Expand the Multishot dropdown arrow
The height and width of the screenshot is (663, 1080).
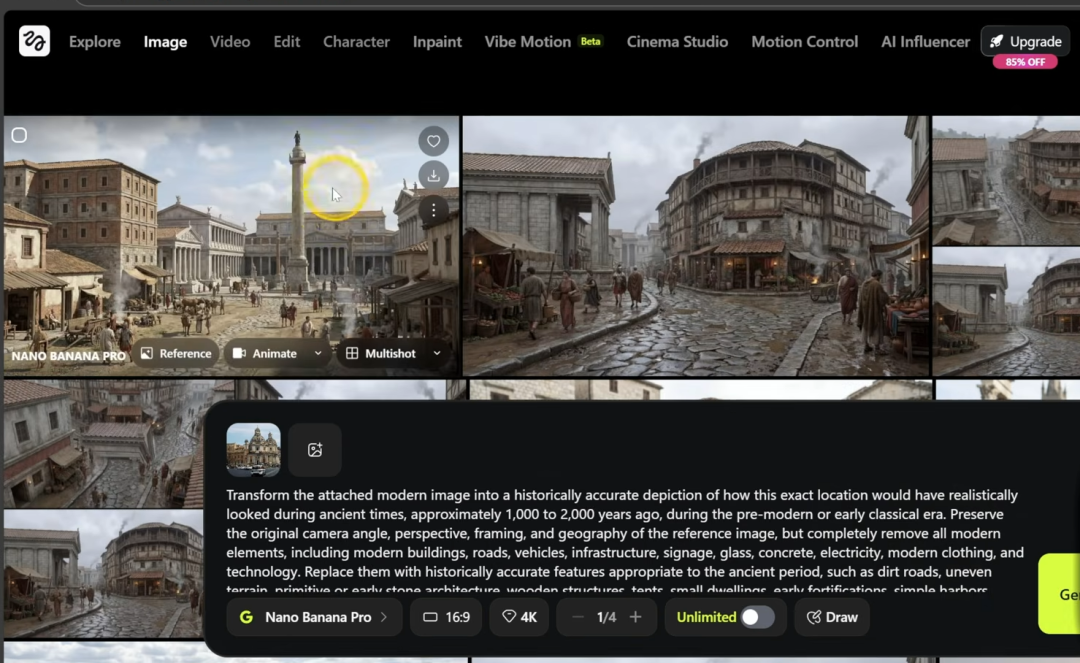click(437, 353)
